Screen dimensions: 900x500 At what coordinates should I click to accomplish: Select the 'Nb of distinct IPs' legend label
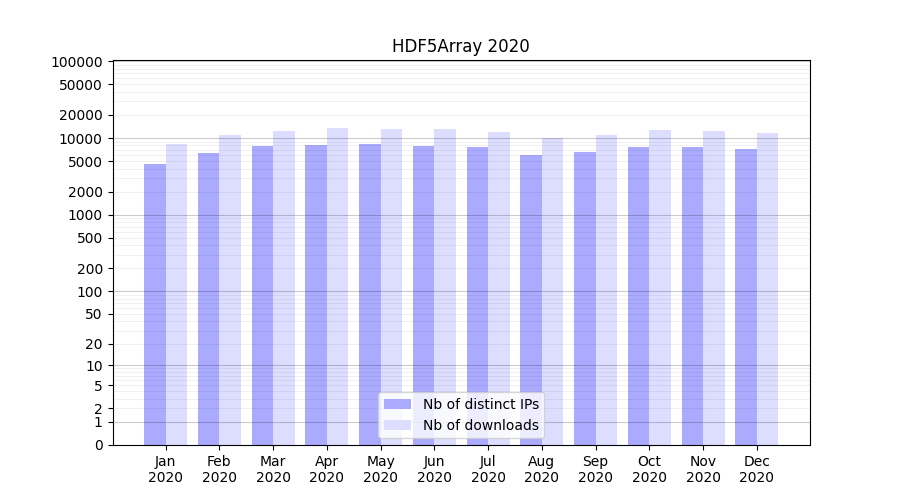click(480, 404)
